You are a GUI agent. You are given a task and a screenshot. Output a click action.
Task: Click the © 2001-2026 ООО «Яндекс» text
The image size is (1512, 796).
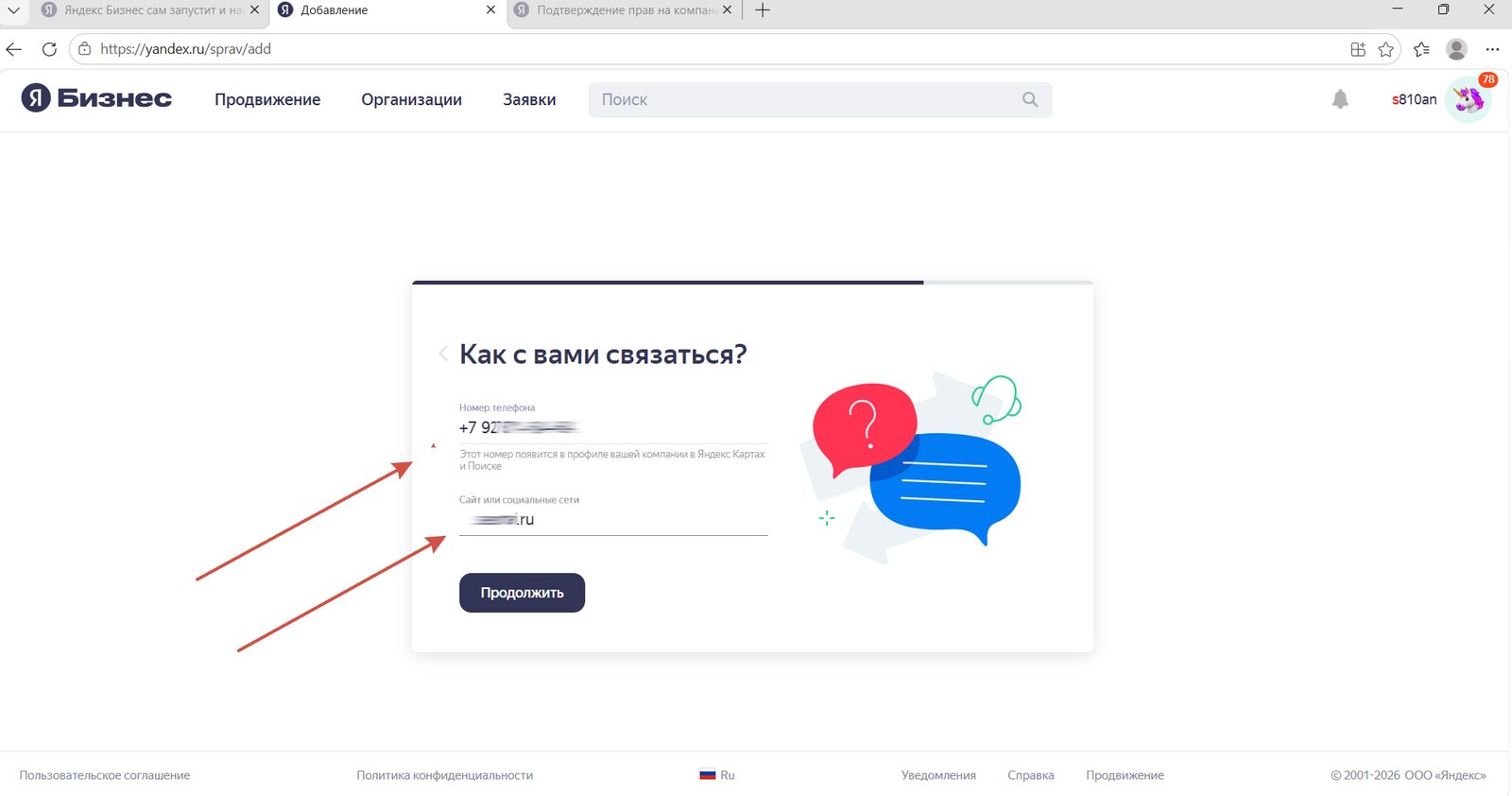1408,775
